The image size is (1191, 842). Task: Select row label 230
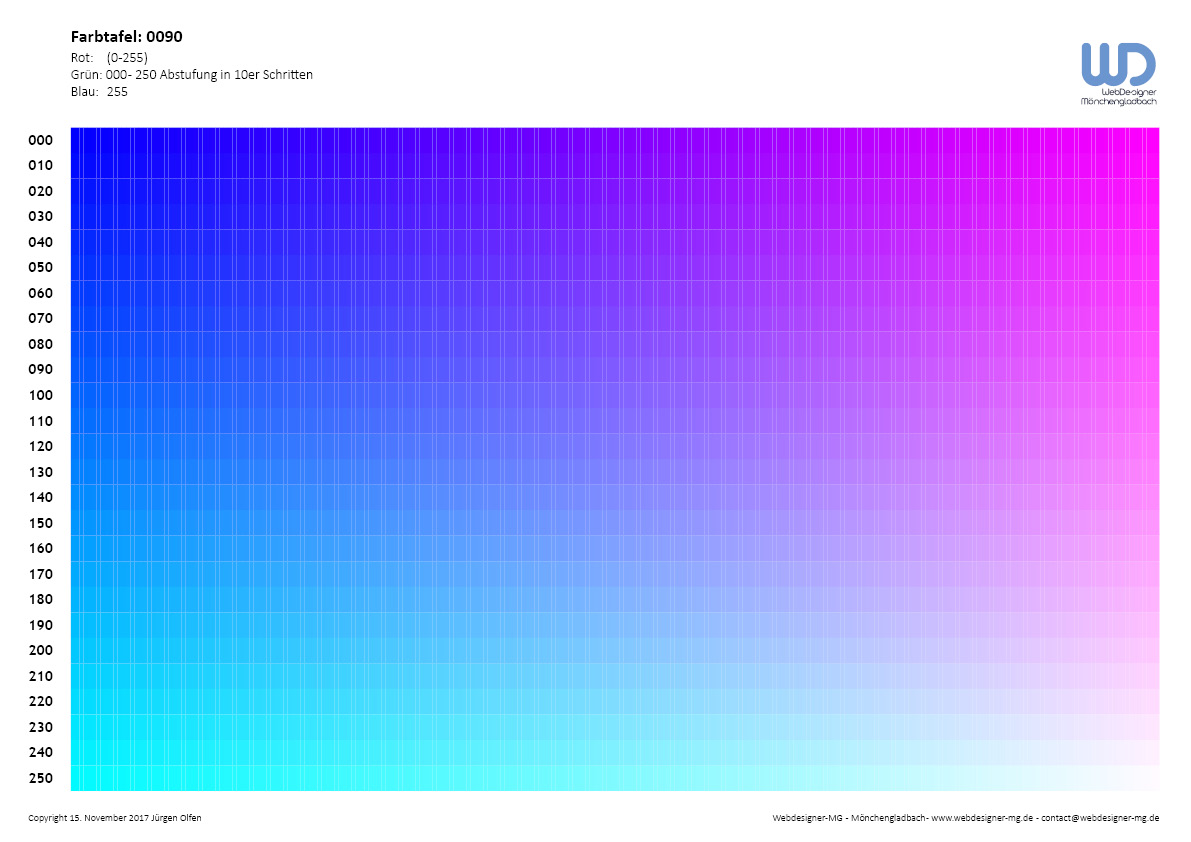40,727
